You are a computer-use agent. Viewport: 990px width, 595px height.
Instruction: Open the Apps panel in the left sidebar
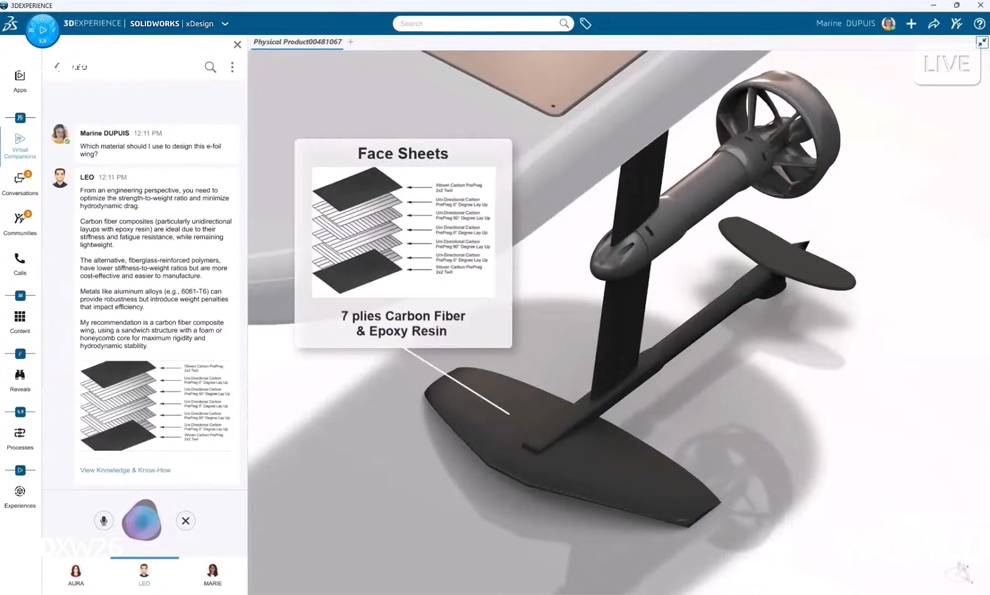(x=20, y=80)
